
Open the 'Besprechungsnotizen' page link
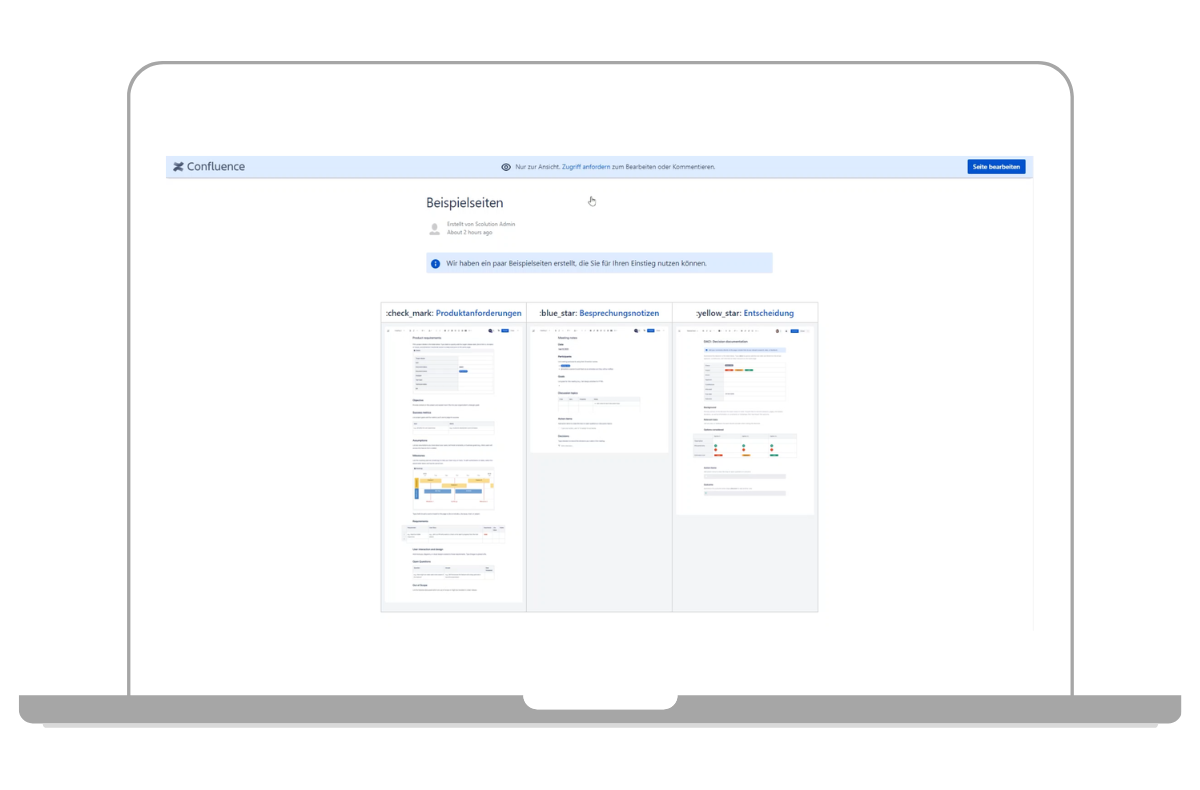coord(619,313)
